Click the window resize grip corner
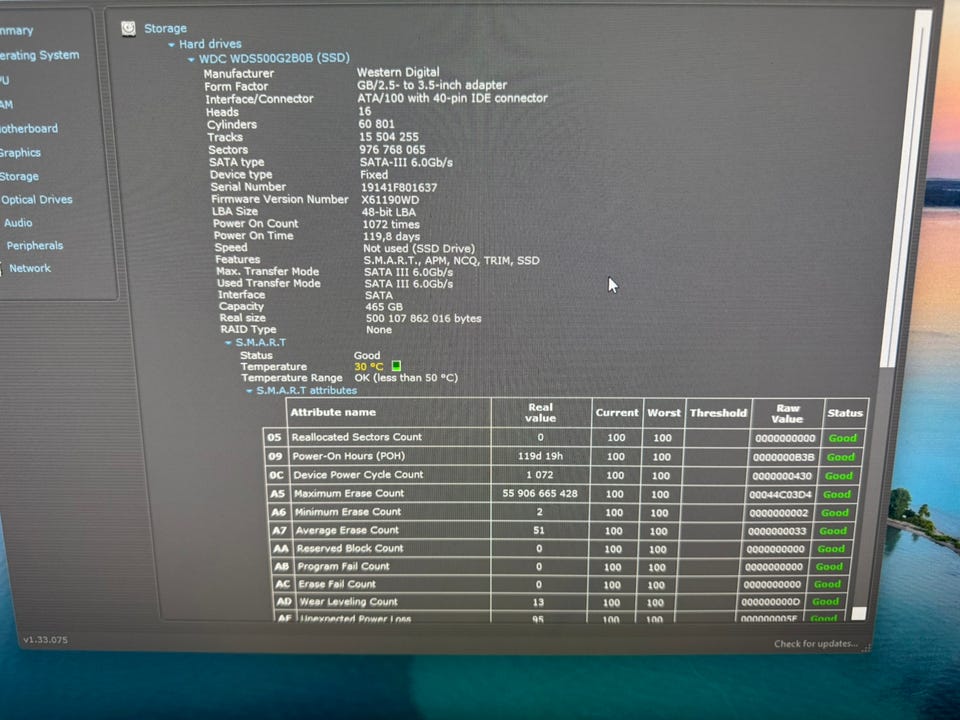The width and height of the screenshot is (960, 720). click(x=866, y=648)
